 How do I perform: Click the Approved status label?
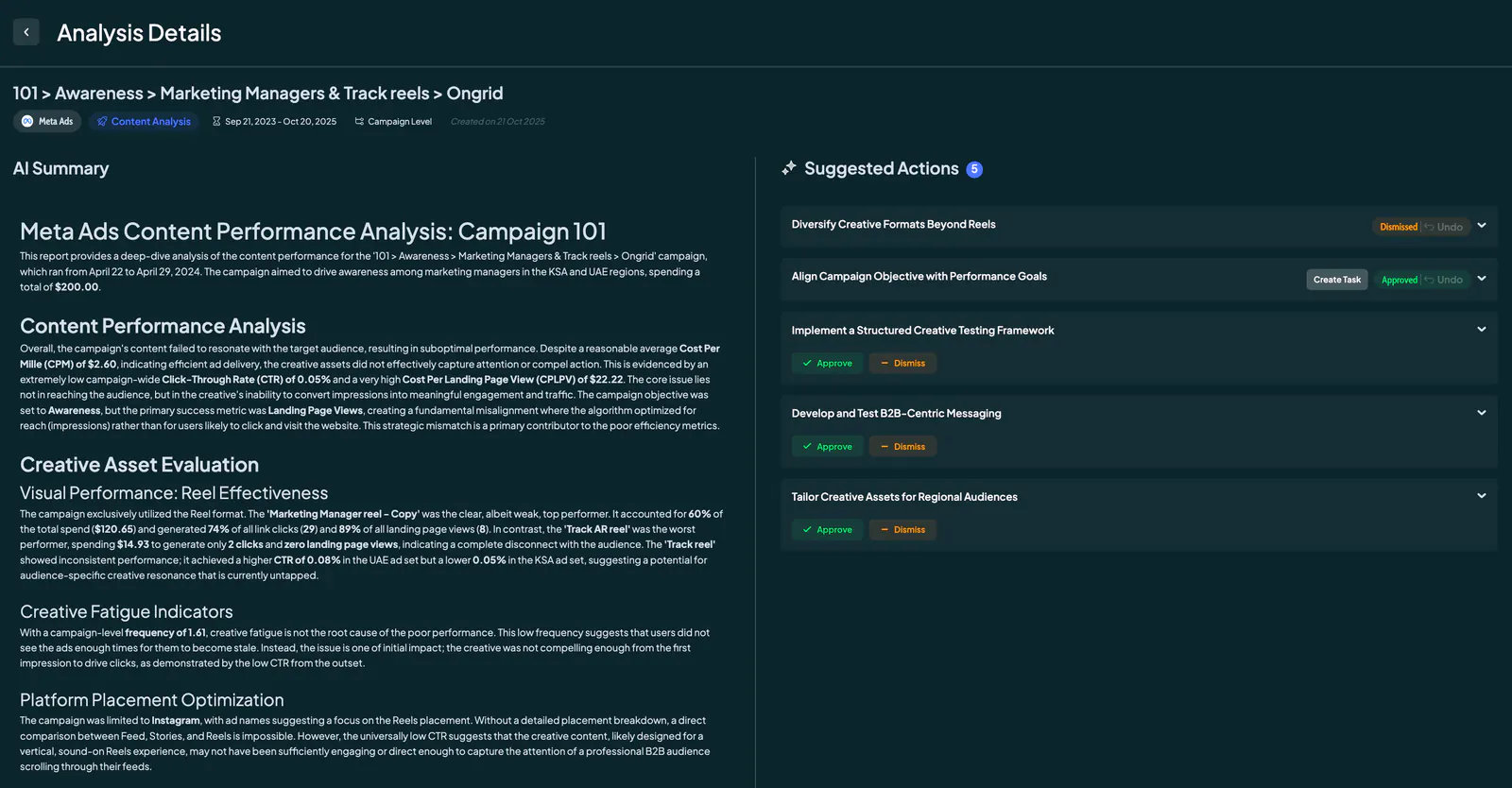click(x=1400, y=280)
